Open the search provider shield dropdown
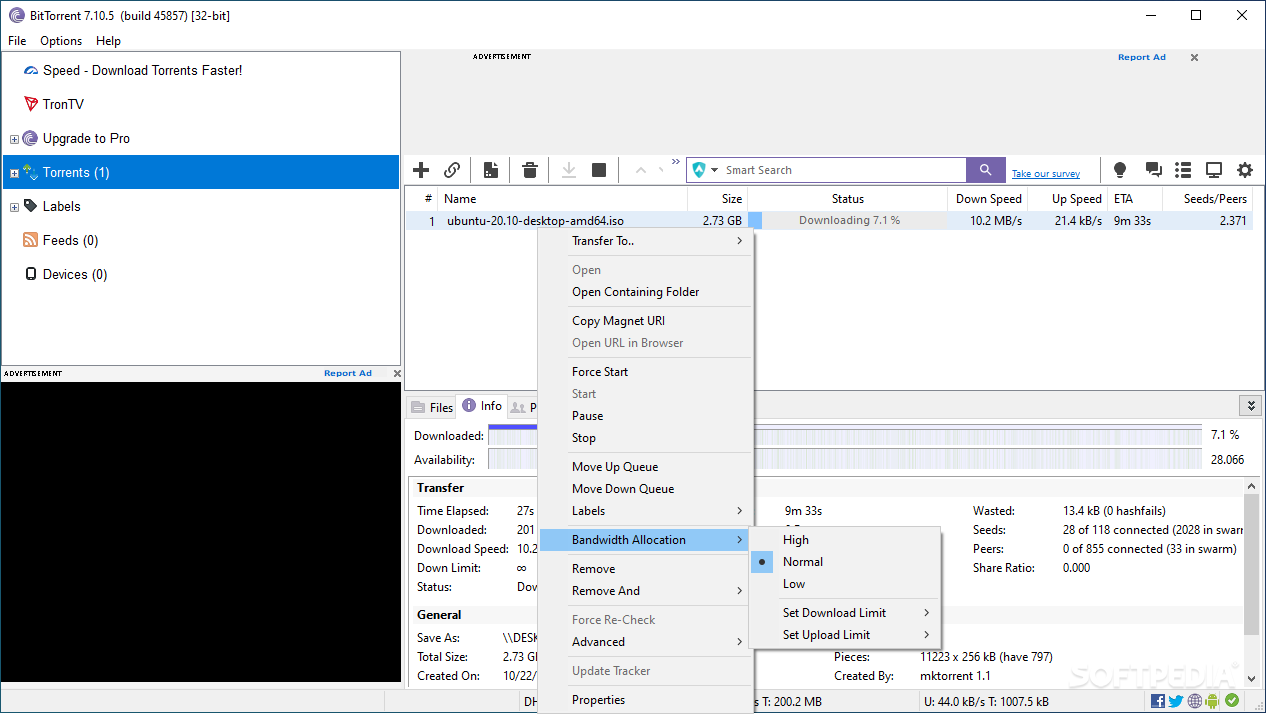This screenshot has height=714, width=1266. pyautogui.click(x=706, y=170)
